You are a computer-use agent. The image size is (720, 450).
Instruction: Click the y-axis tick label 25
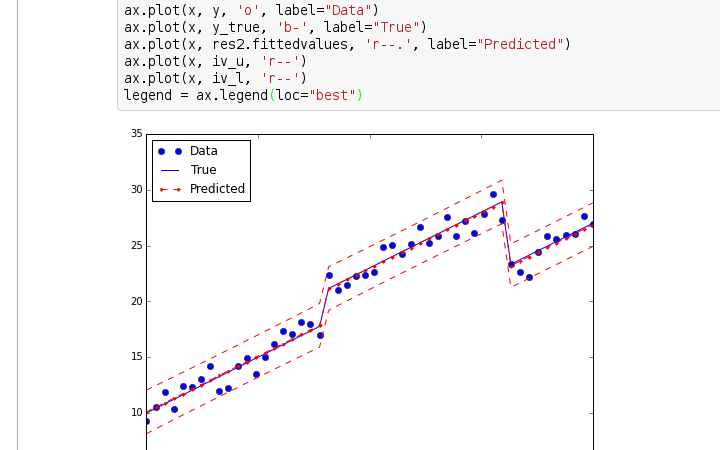136,246
